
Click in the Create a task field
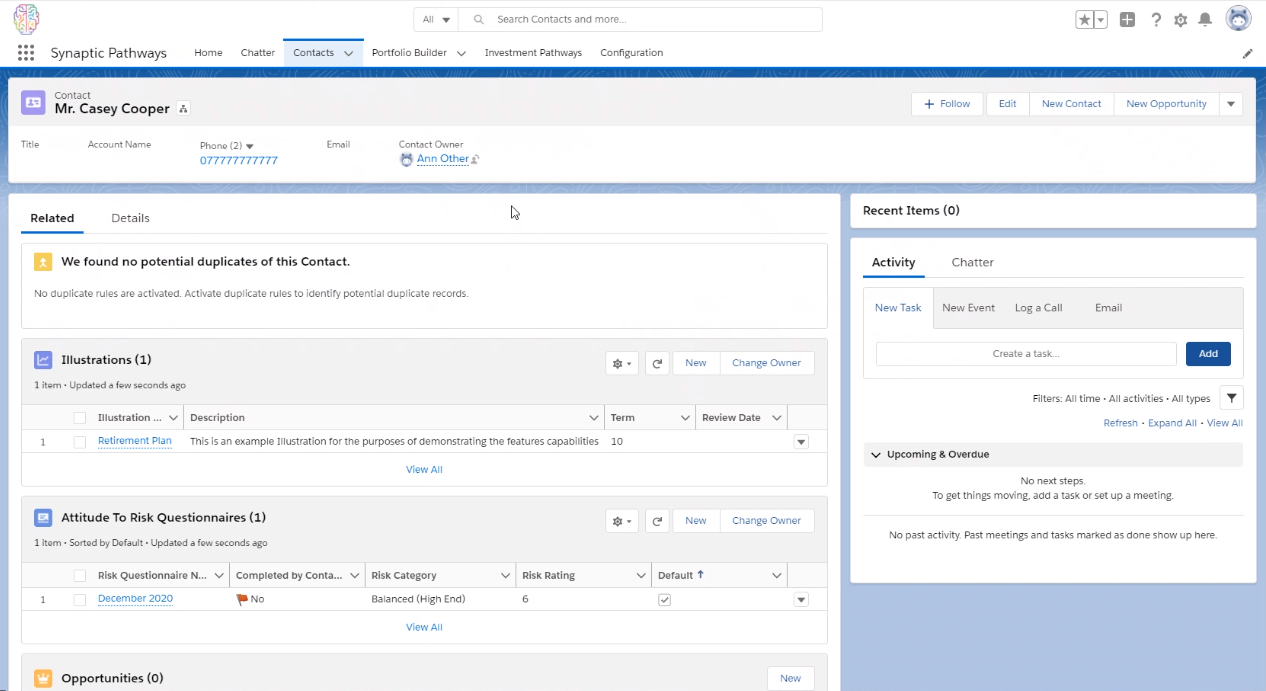click(1026, 354)
